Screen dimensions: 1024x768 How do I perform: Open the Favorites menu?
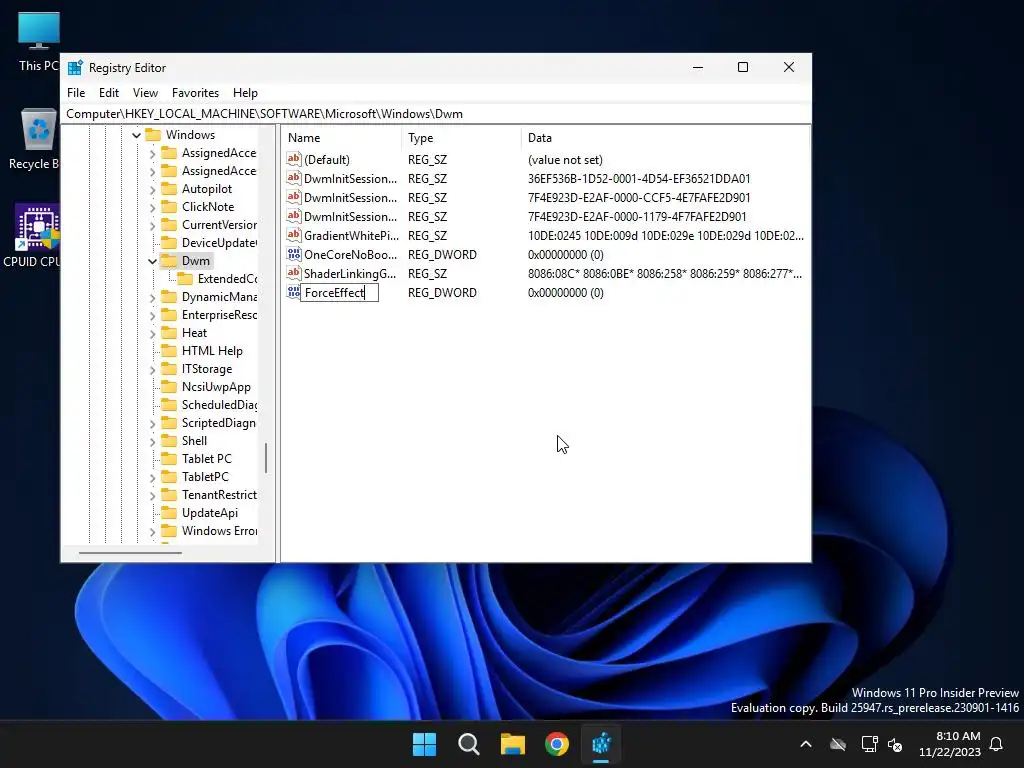pyautogui.click(x=195, y=93)
